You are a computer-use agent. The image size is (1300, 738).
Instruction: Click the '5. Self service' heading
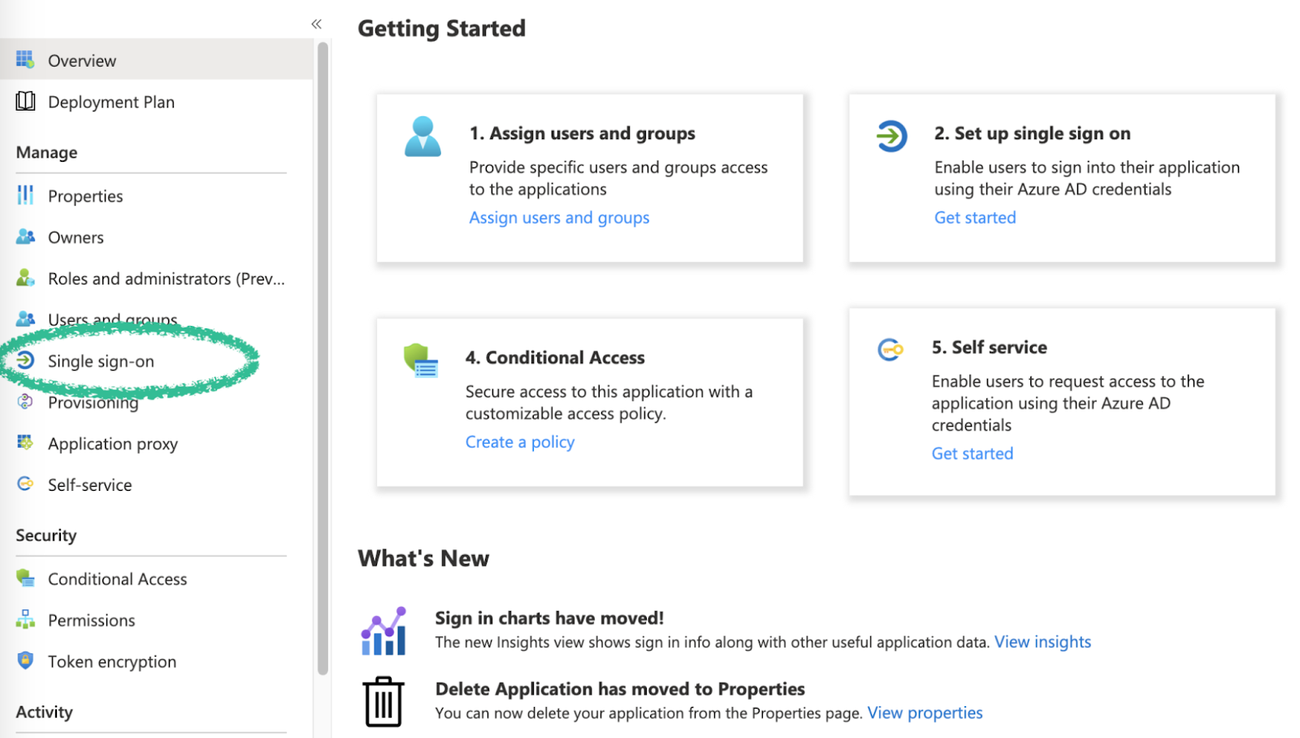989,347
